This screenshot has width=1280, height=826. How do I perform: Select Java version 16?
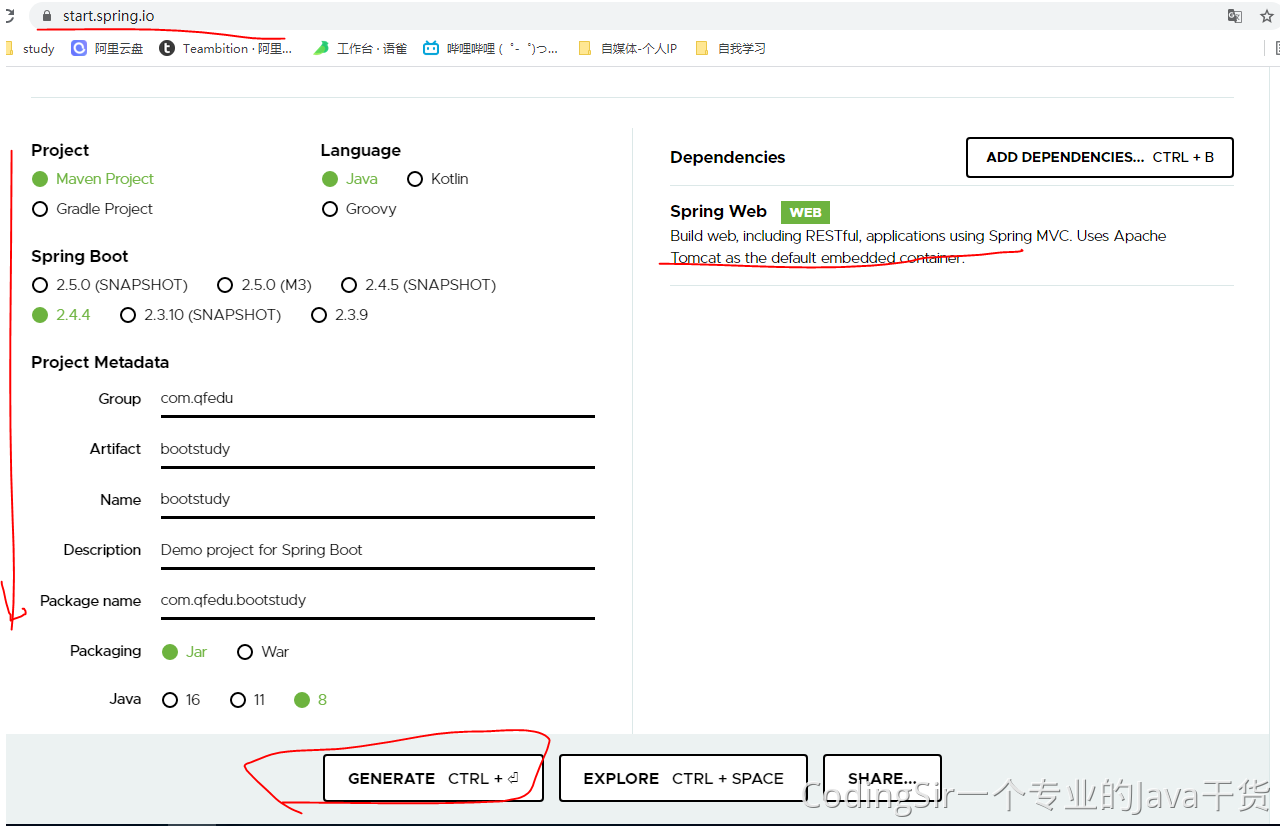click(182, 700)
